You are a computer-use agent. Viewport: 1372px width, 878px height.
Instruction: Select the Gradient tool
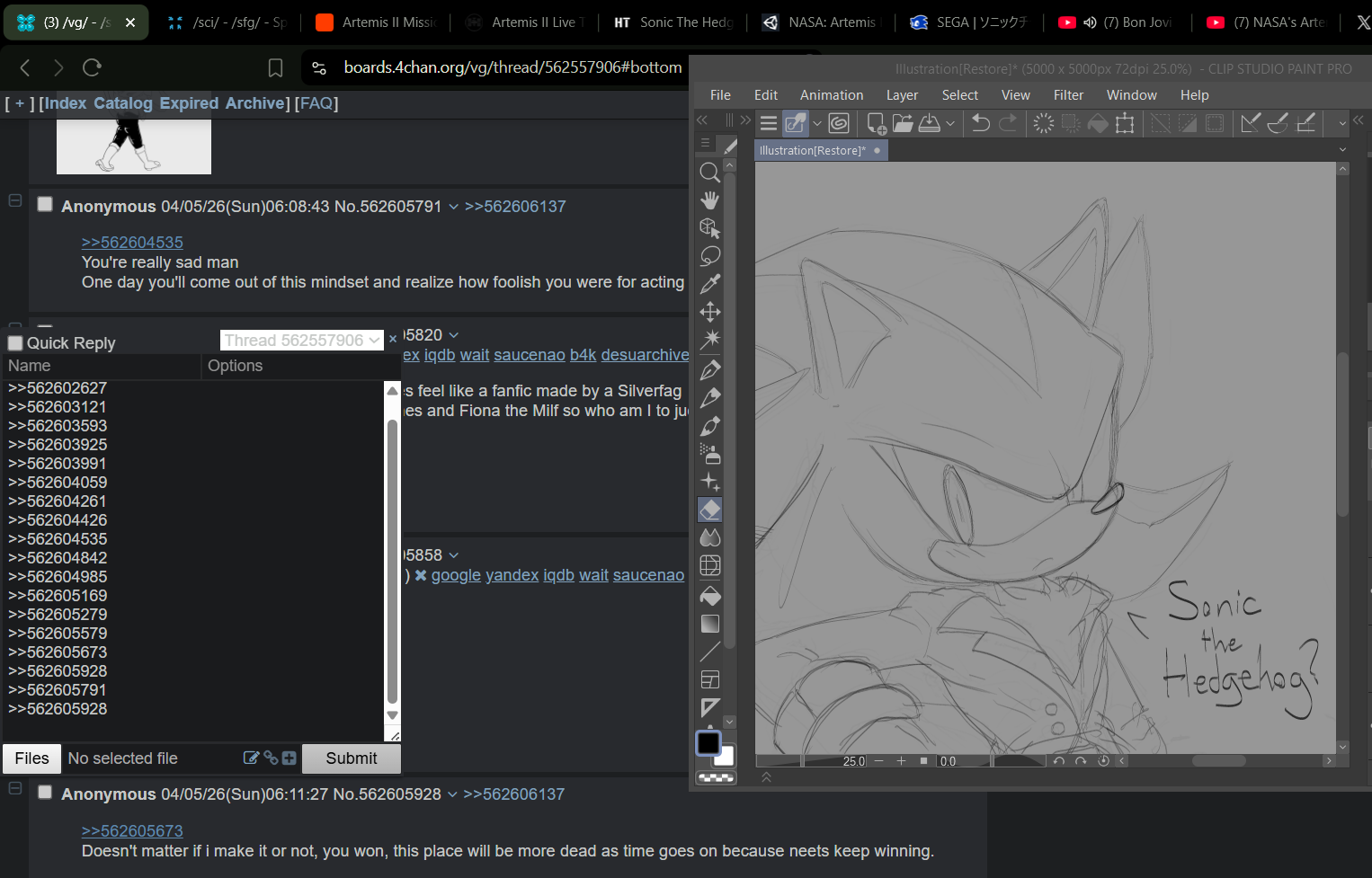710,623
